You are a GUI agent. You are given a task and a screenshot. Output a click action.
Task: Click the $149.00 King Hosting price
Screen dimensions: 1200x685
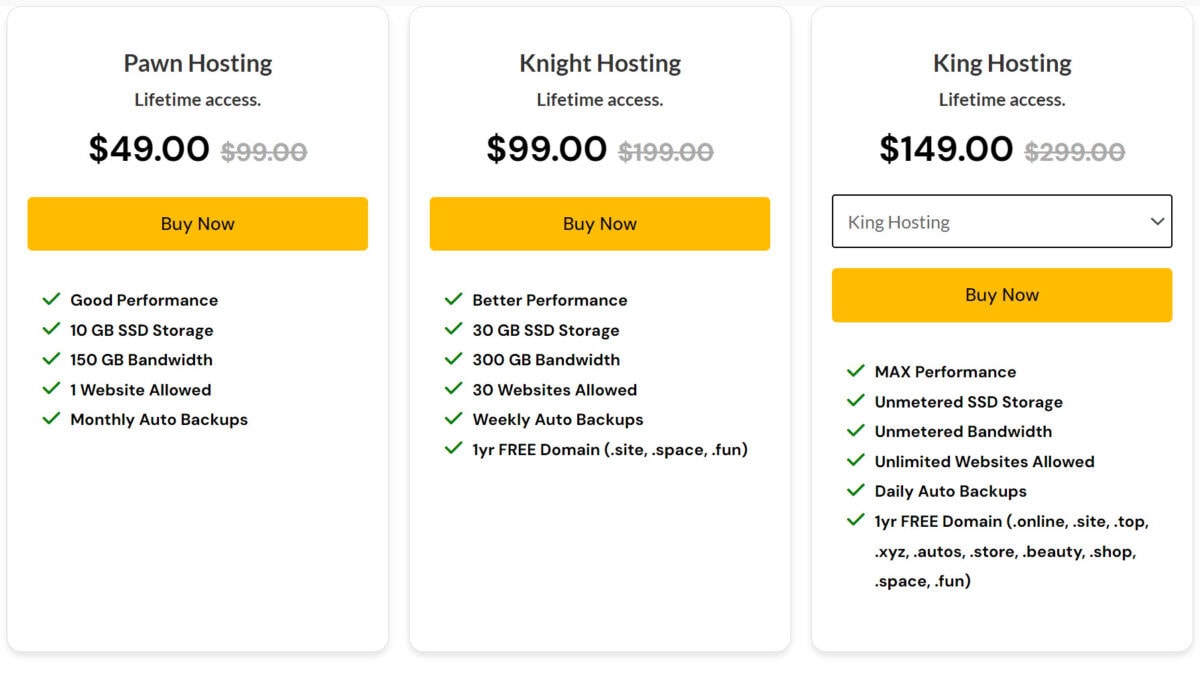[x=946, y=149]
